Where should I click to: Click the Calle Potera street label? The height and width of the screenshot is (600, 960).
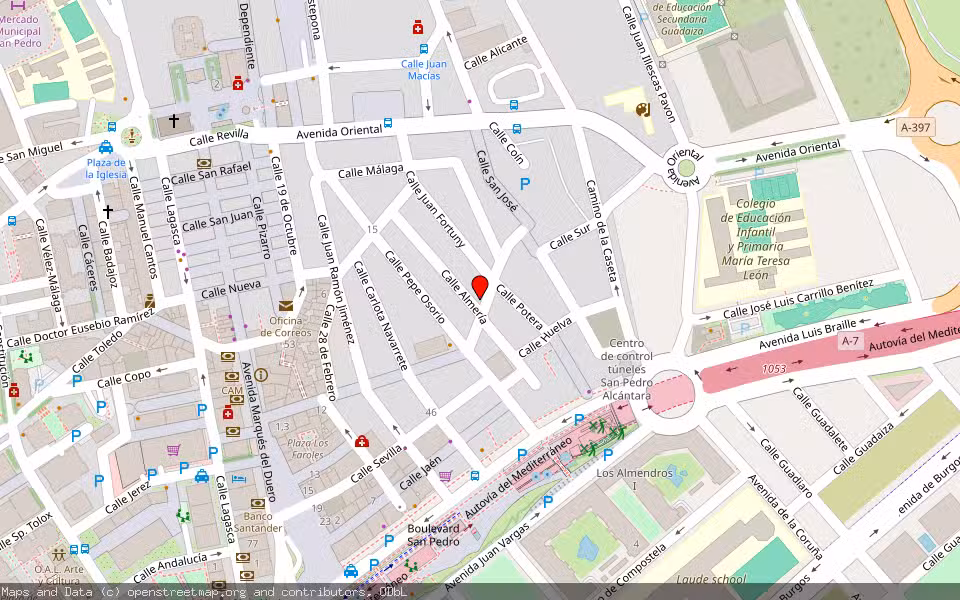click(x=520, y=307)
